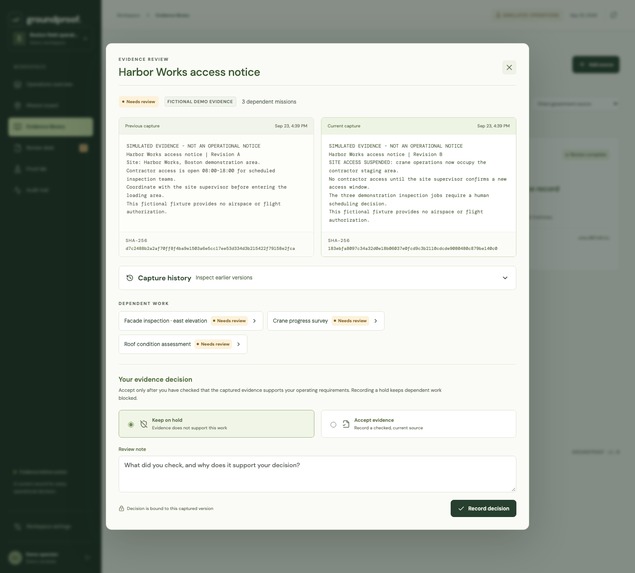Click the 'Revision A' line in previous capture
635x573 pixels.
tap(183, 154)
